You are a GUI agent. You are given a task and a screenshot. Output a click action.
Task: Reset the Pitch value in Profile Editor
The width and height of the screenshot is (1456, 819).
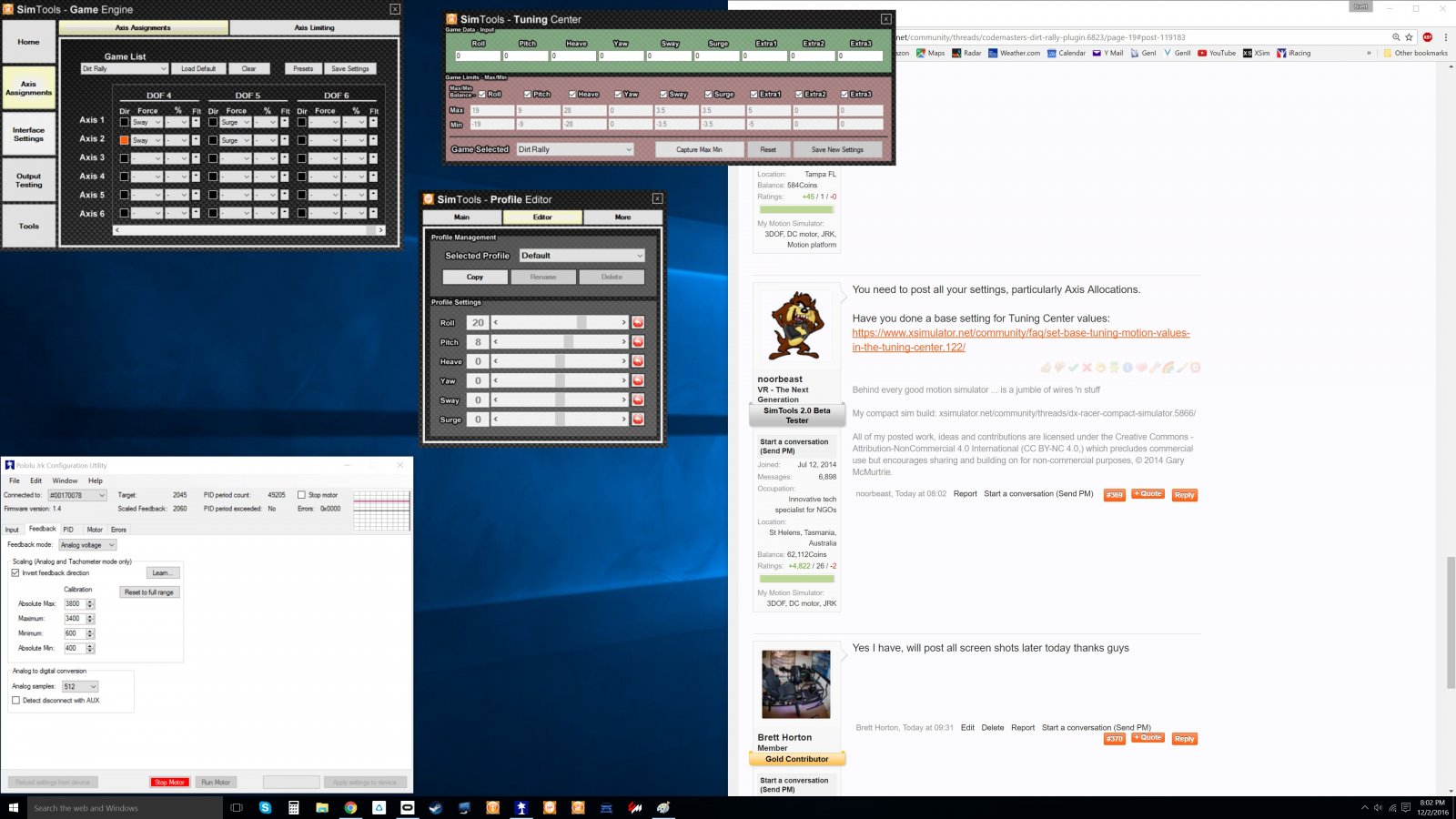(x=638, y=342)
